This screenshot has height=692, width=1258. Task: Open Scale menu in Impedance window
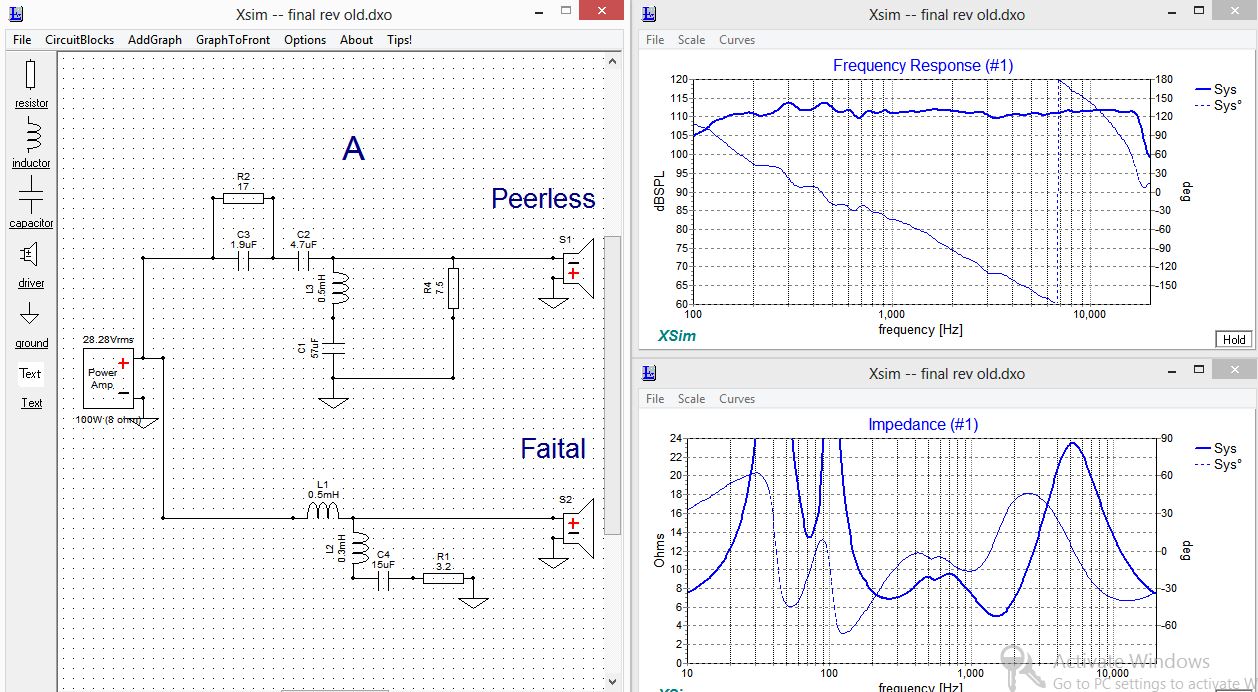pyautogui.click(x=691, y=399)
